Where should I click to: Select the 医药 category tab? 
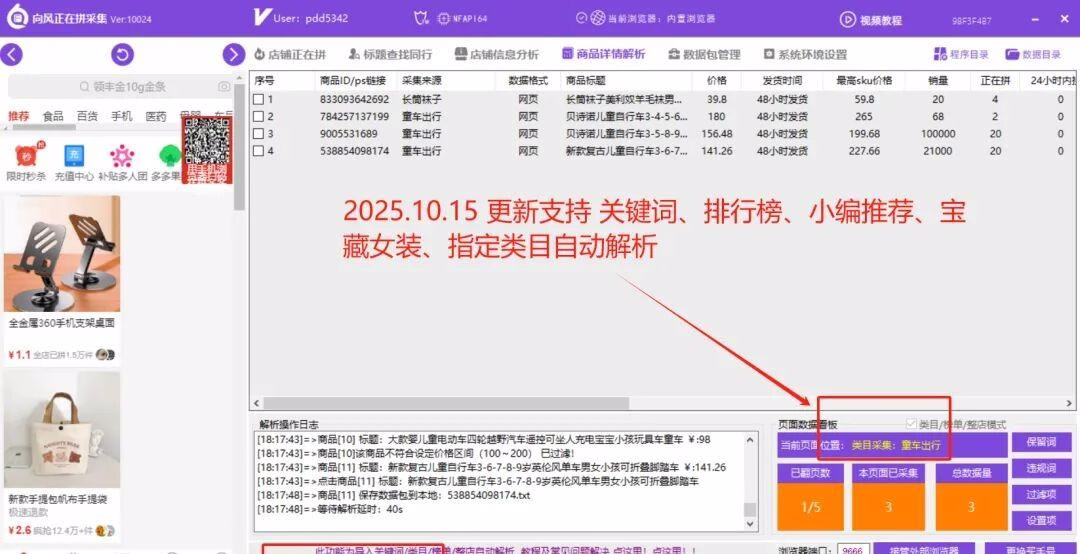pyautogui.click(x=156, y=116)
